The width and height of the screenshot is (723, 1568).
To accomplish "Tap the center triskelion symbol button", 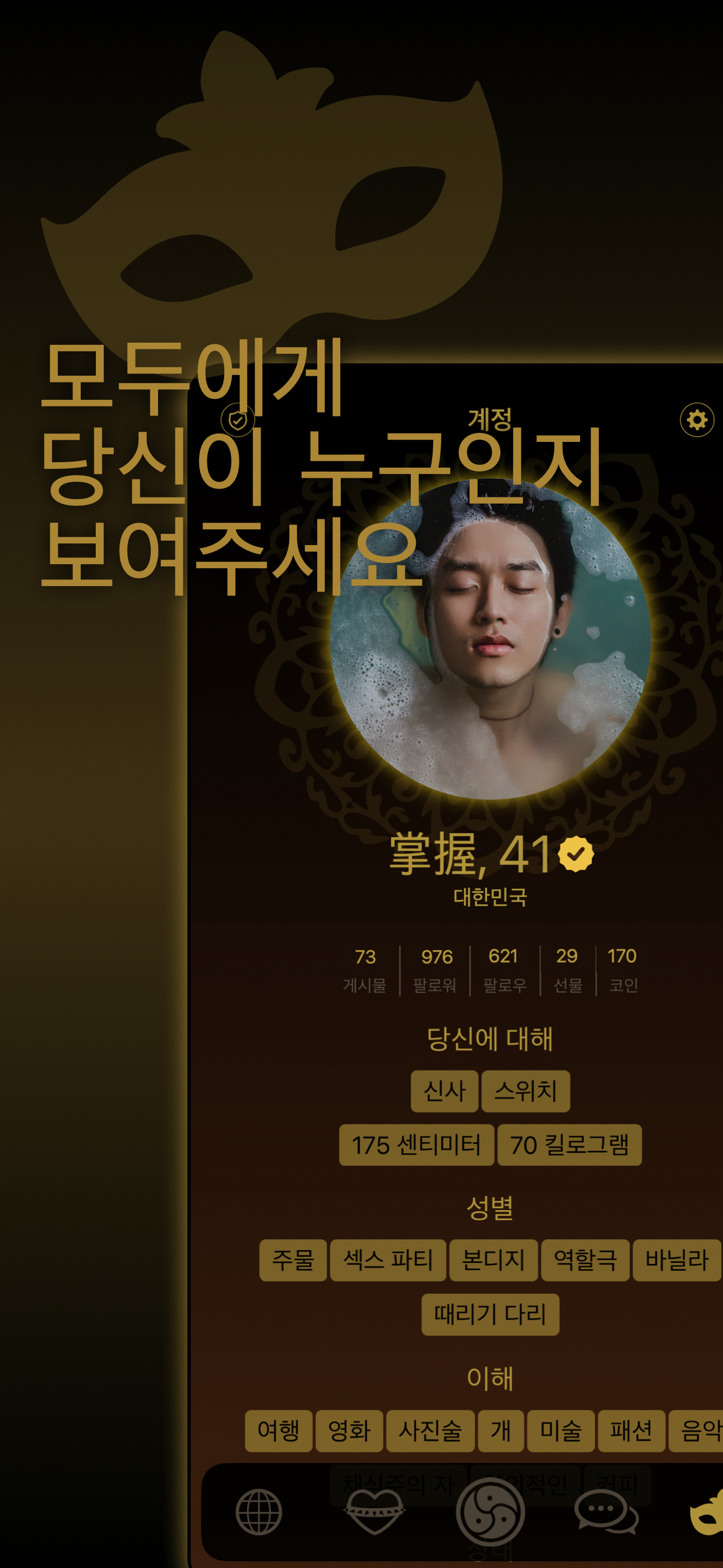I will [490, 1512].
